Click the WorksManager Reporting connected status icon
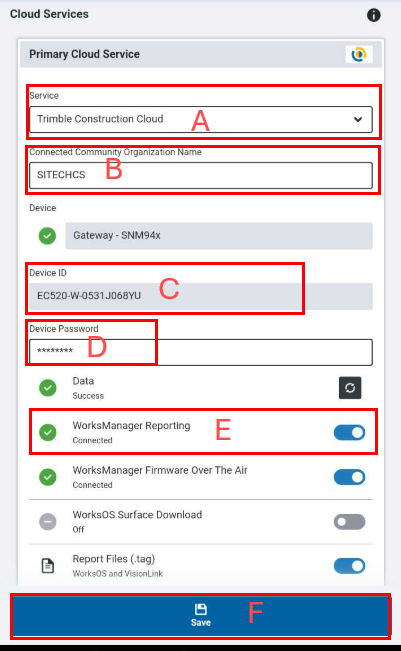Screen dimensions: 401x651 [x=48, y=432]
